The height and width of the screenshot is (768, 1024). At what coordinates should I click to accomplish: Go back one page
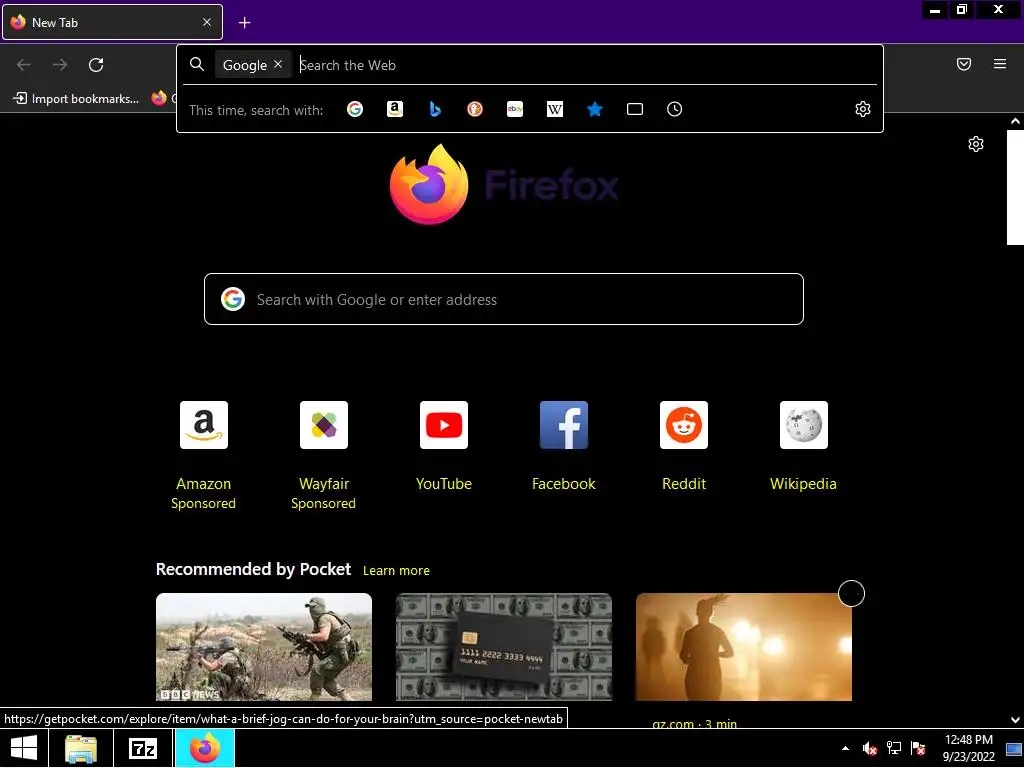pyautogui.click(x=24, y=65)
